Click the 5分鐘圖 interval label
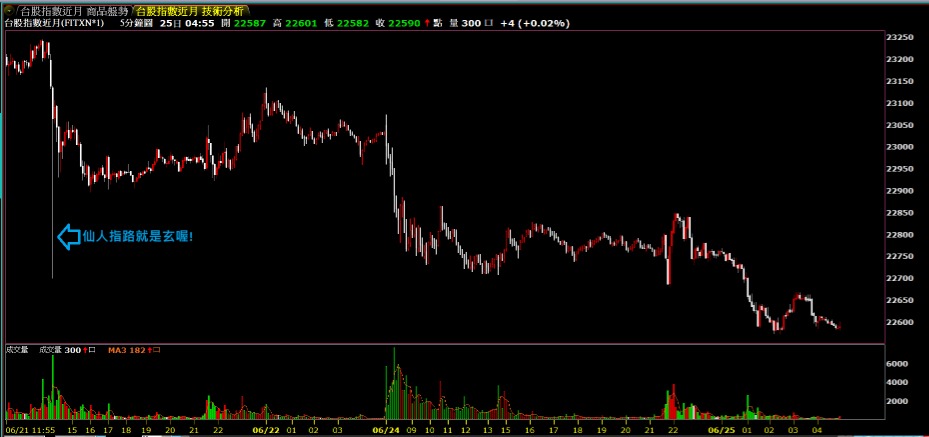 [136, 23]
